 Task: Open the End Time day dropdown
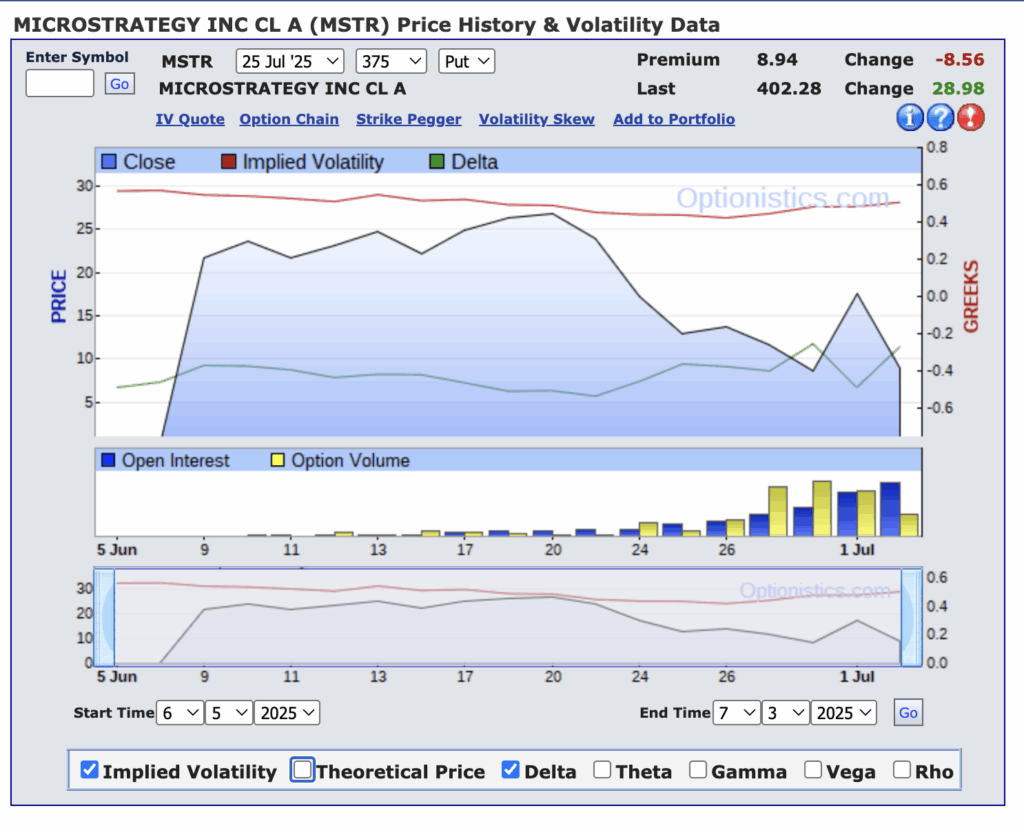click(785, 712)
